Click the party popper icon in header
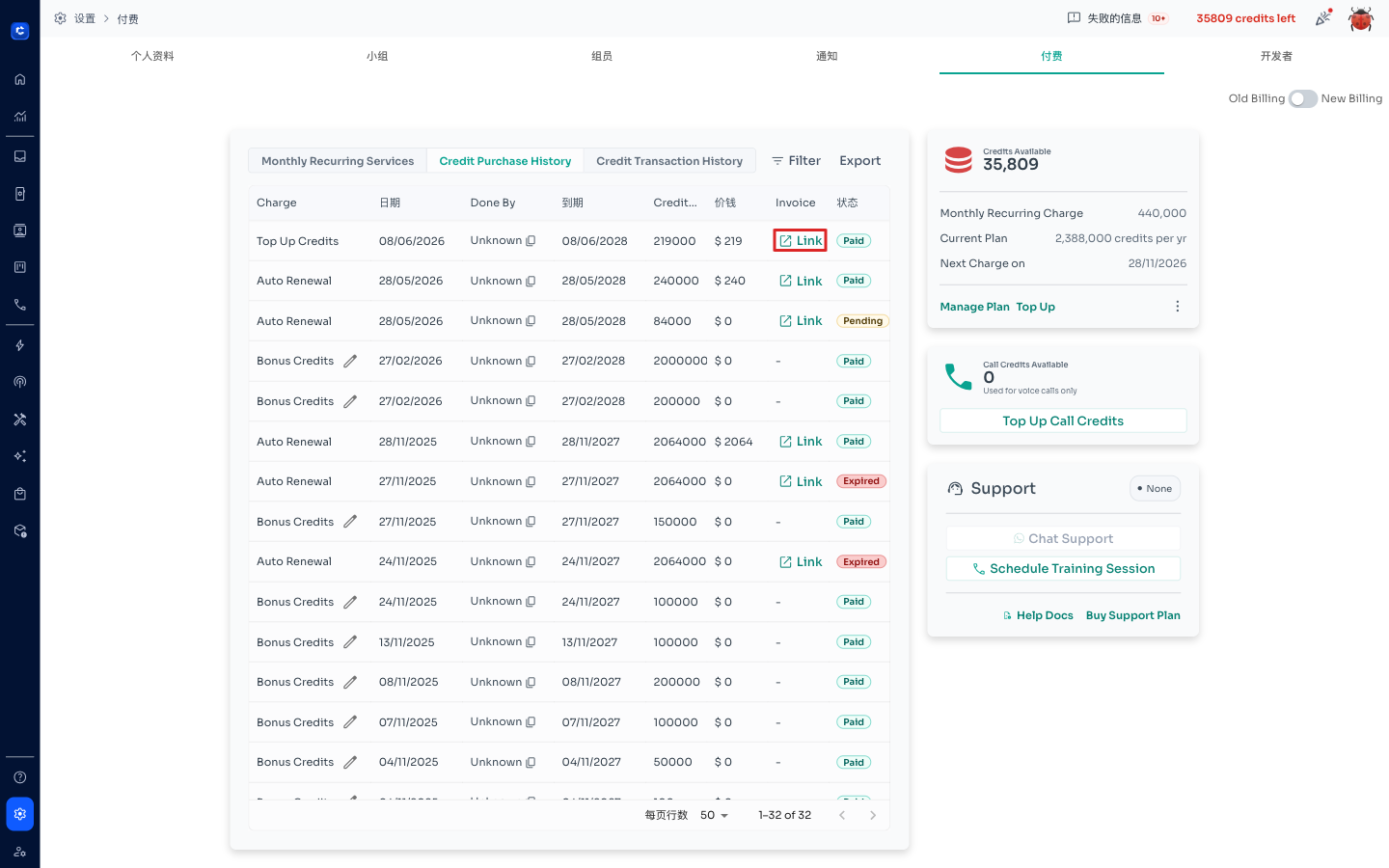This screenshot has width=1389, height=868. click(x=1323, y=17)
